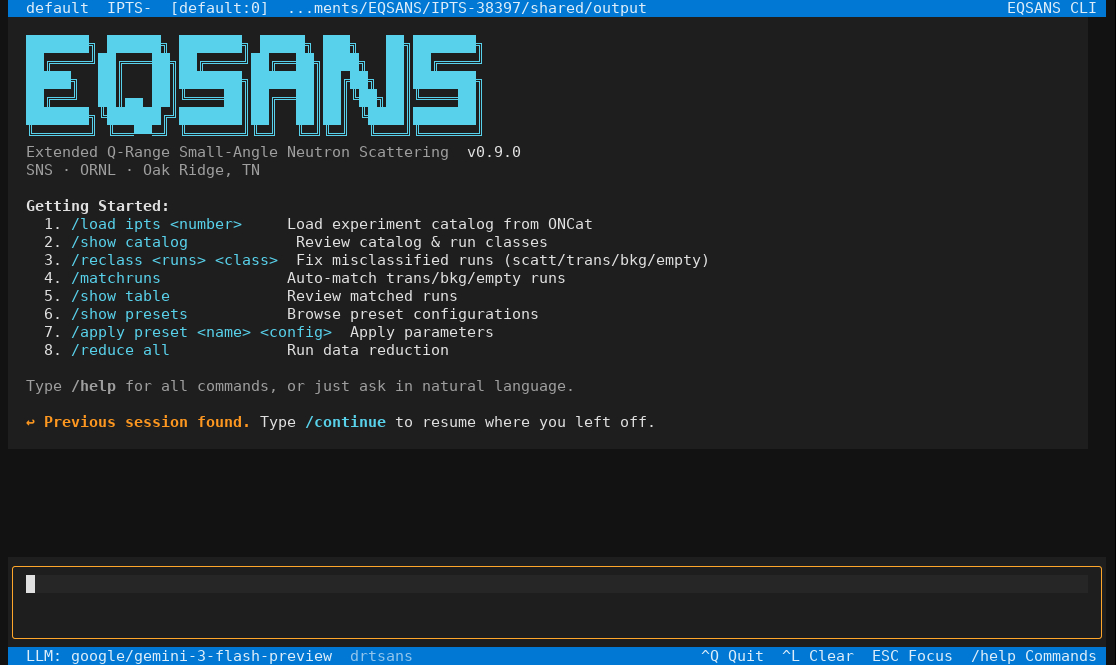Viewport: 1116px width, 665px height.
Task: Click 'SNS · ORNL · Oak Ridge, TN' line
Action: pyautogui.click(x=142, y=170)
